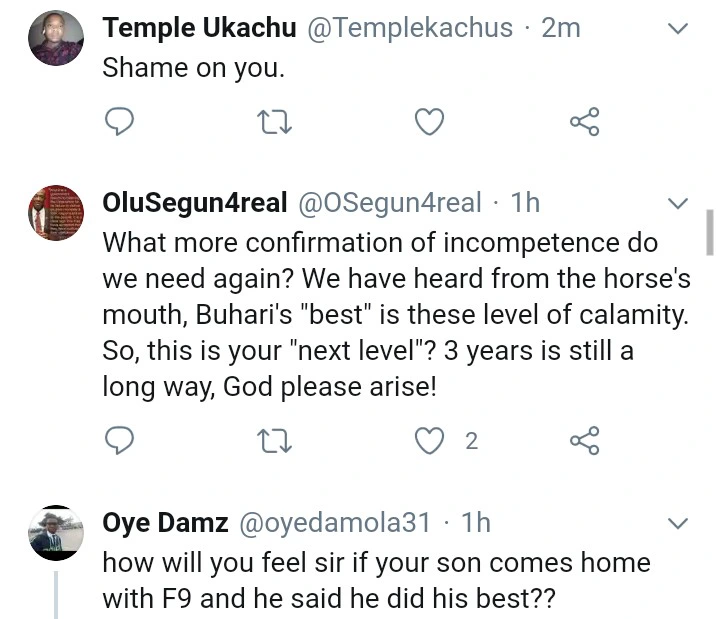Reply to OluSegun4real's tweet
This screenshot has width=720, height=619.
coord(120,439)
